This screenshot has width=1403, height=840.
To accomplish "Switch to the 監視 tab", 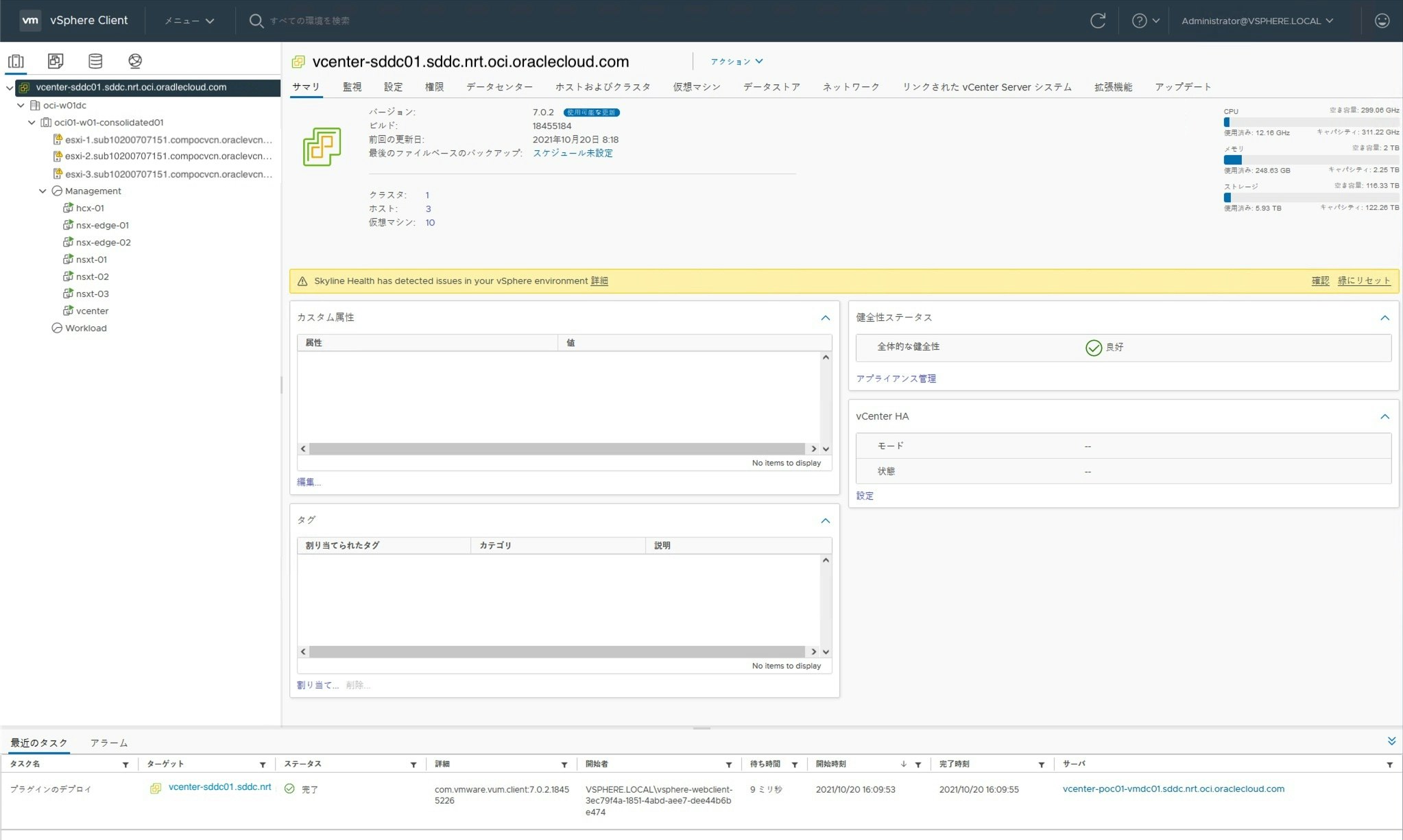I will tap(352, 87).
